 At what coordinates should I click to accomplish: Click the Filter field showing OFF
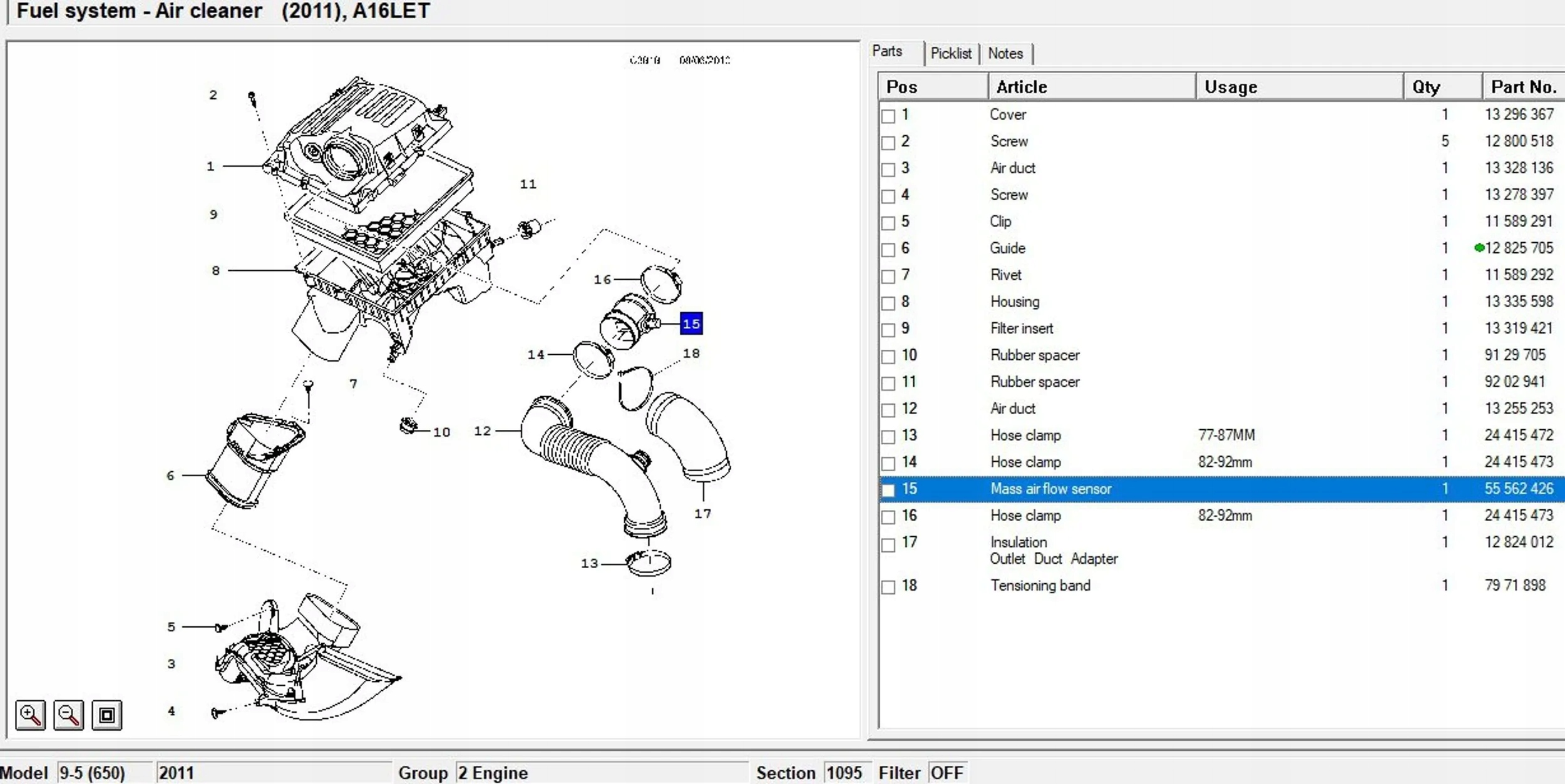pyautogui.click(x=947, y=773)
